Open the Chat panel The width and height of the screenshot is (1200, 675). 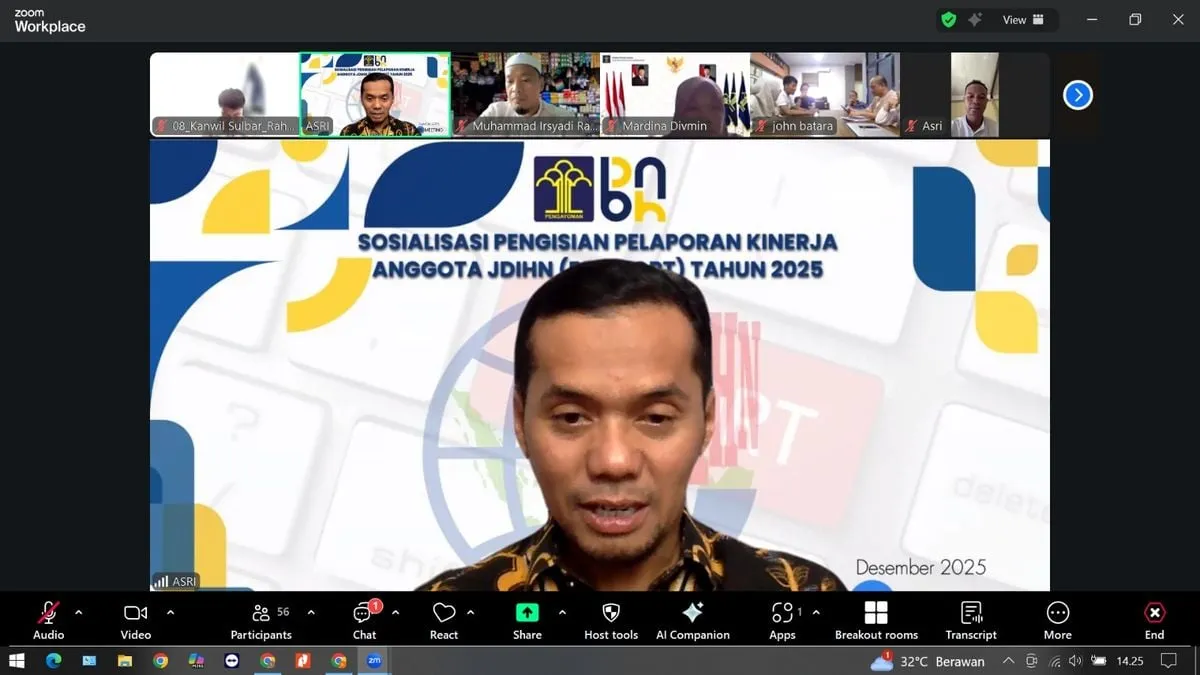pos(364,620)
